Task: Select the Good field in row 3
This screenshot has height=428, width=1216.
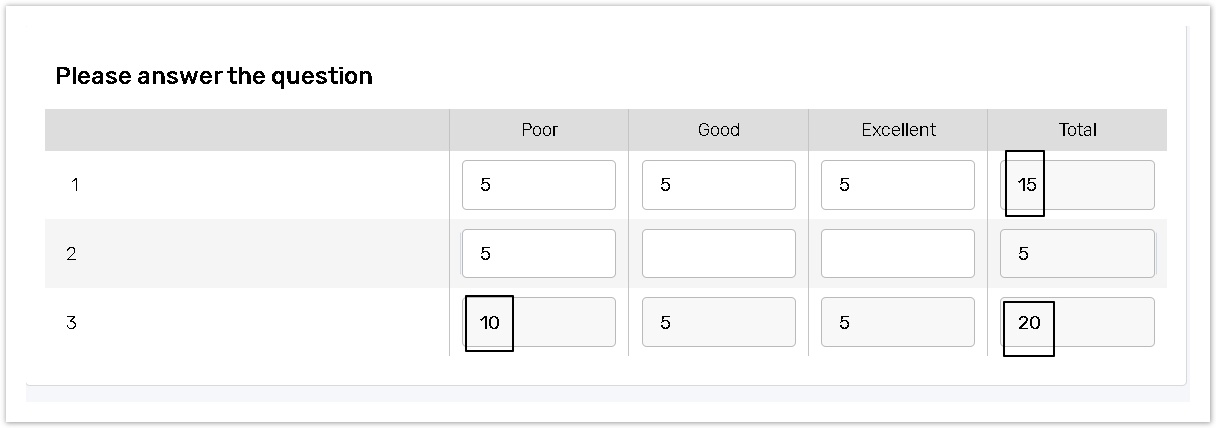Action: coord(718,322)
